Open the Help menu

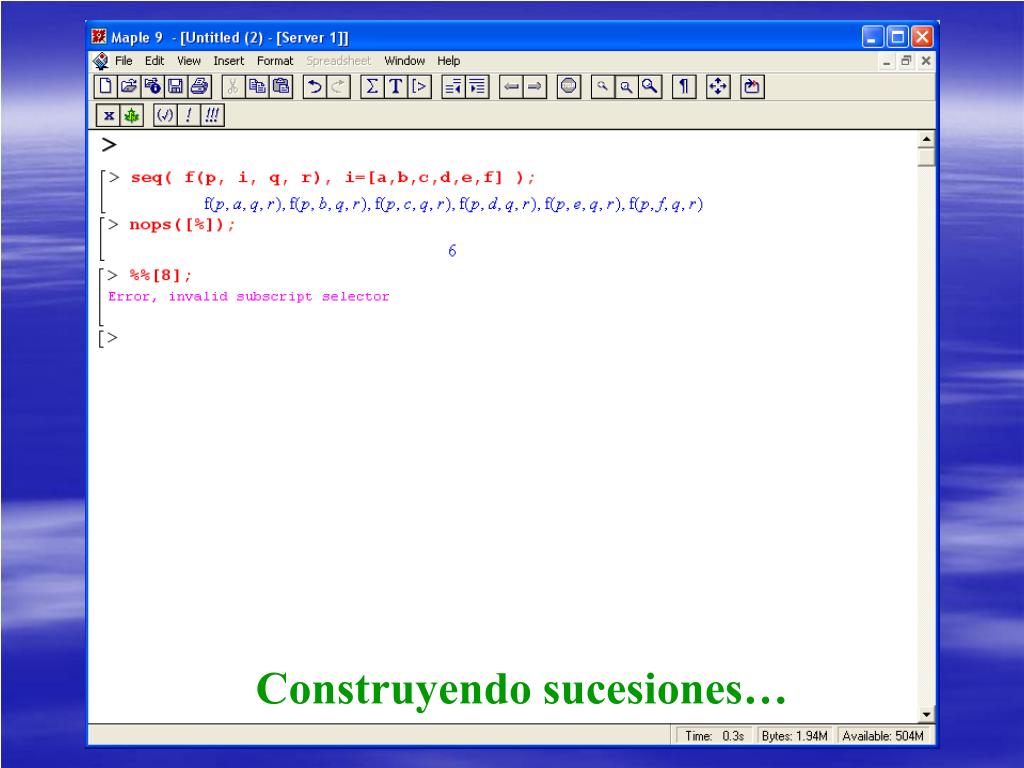point(449,61)
